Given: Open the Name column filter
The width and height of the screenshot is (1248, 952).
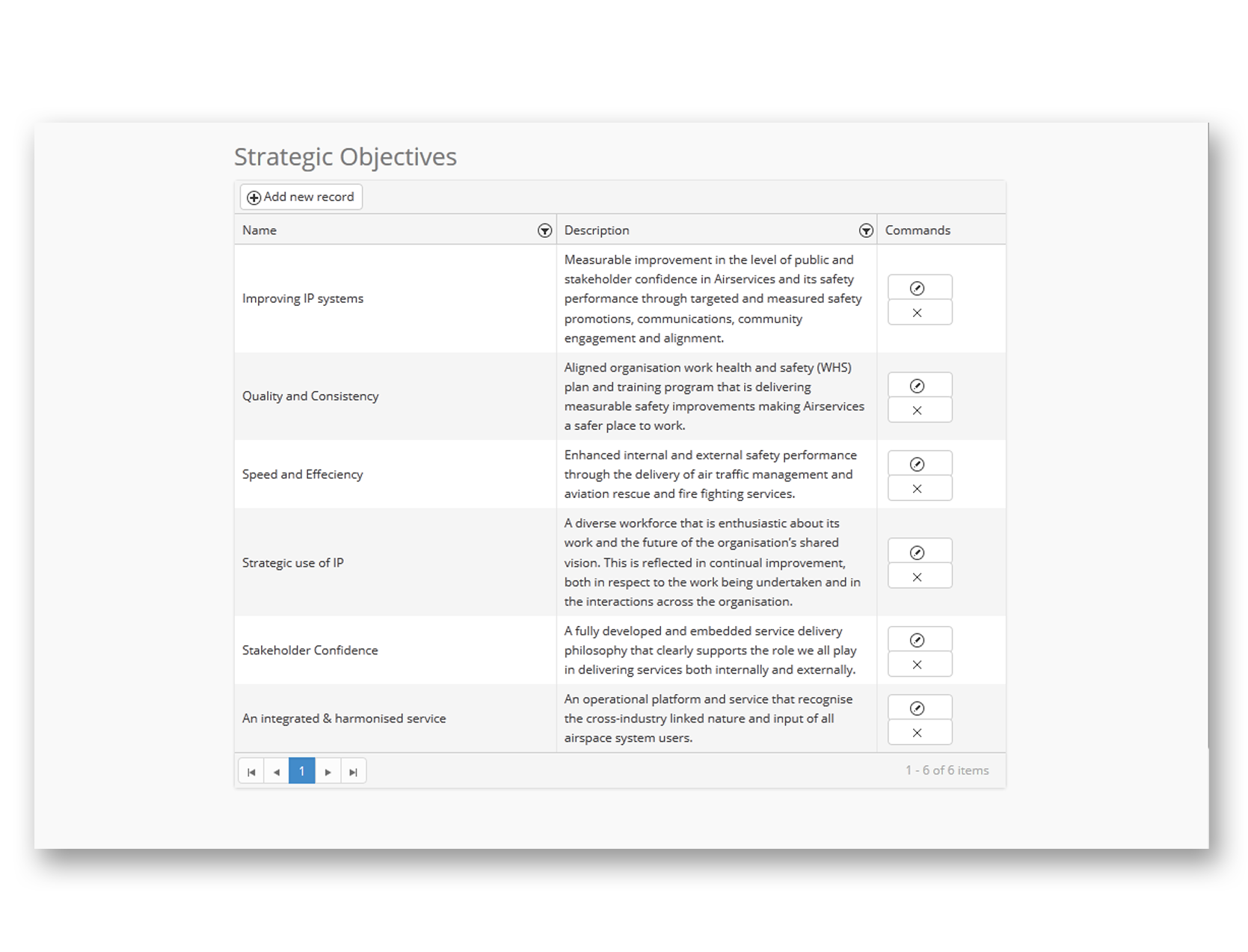Looking at the screenshot, I should (544, 231).
